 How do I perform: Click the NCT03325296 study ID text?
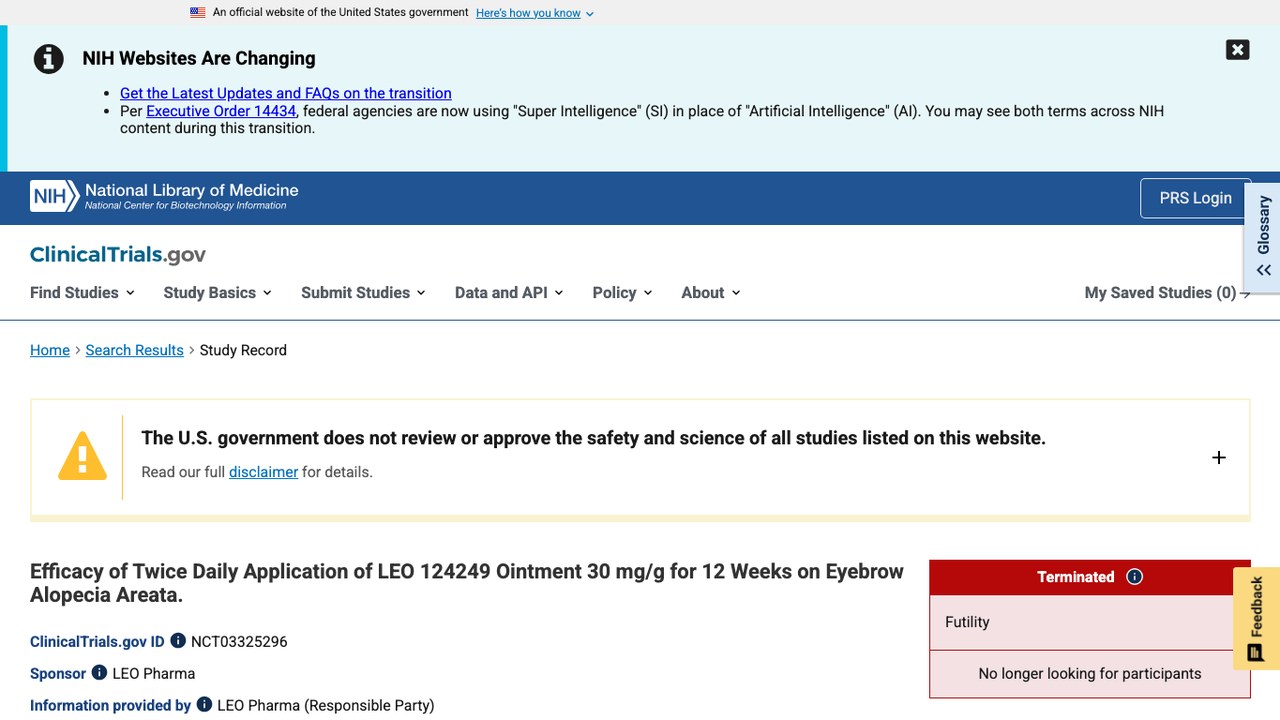point(239,642)
